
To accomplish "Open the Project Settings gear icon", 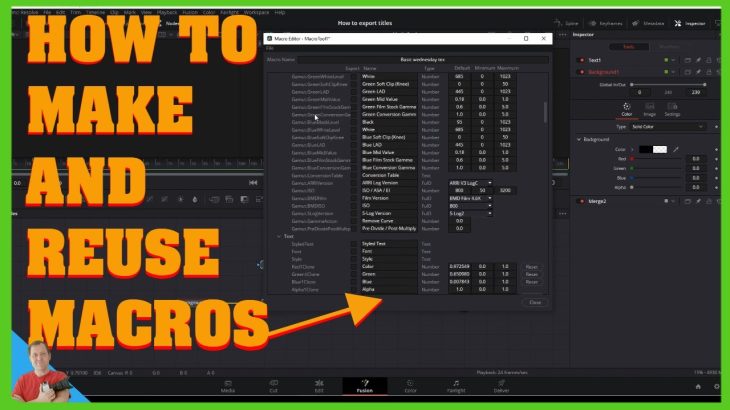I will 716,386.
